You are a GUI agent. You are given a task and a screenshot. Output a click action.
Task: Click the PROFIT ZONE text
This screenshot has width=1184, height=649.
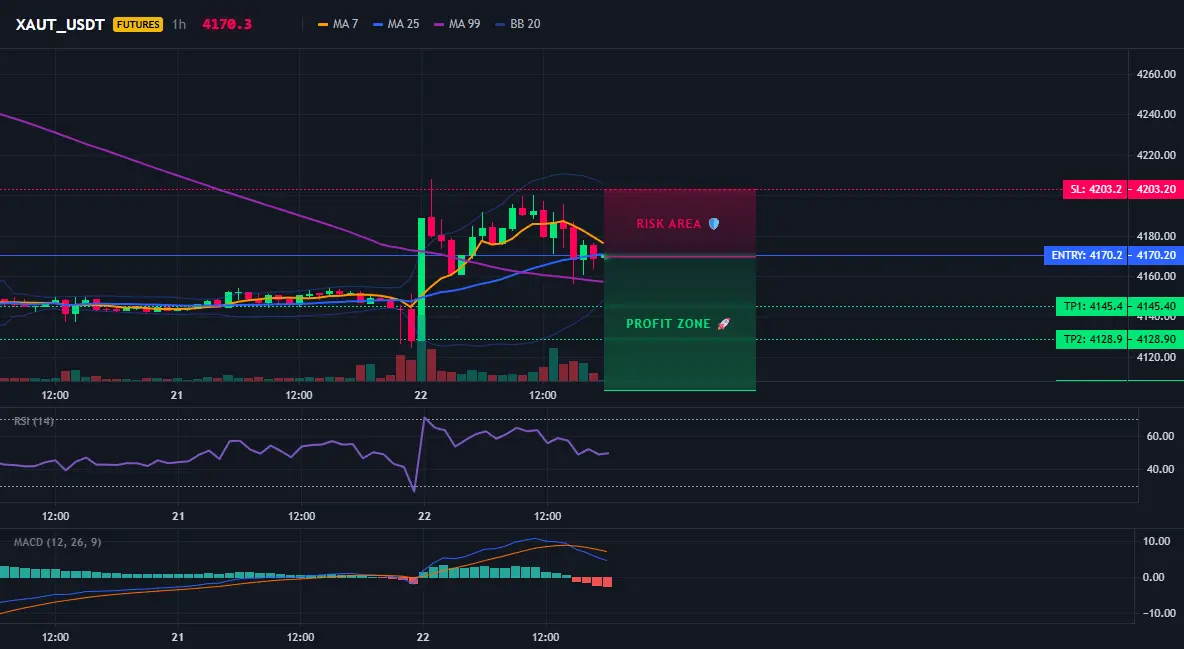[668, 323]
